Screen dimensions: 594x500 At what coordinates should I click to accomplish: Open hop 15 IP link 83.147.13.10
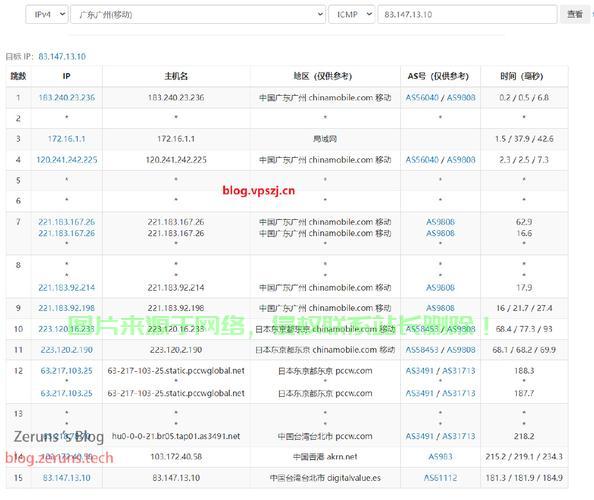click(67, 478)
